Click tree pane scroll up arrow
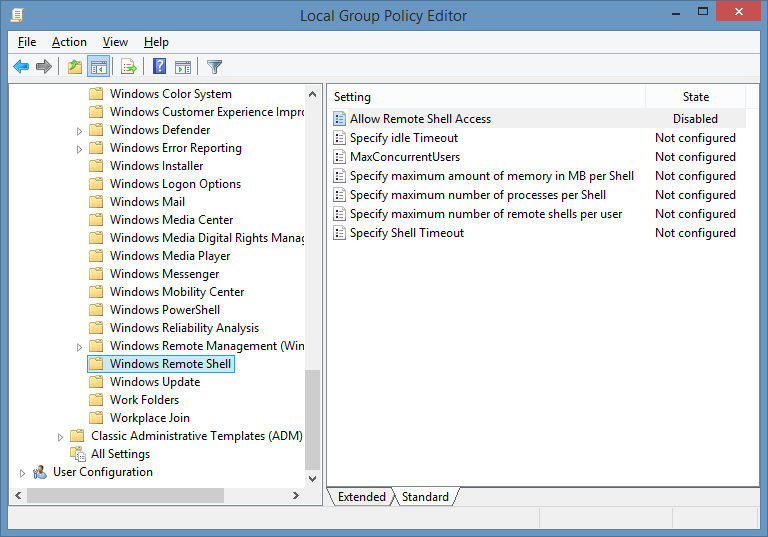Screen dimensions: 768x537 (x=312, y=94)
